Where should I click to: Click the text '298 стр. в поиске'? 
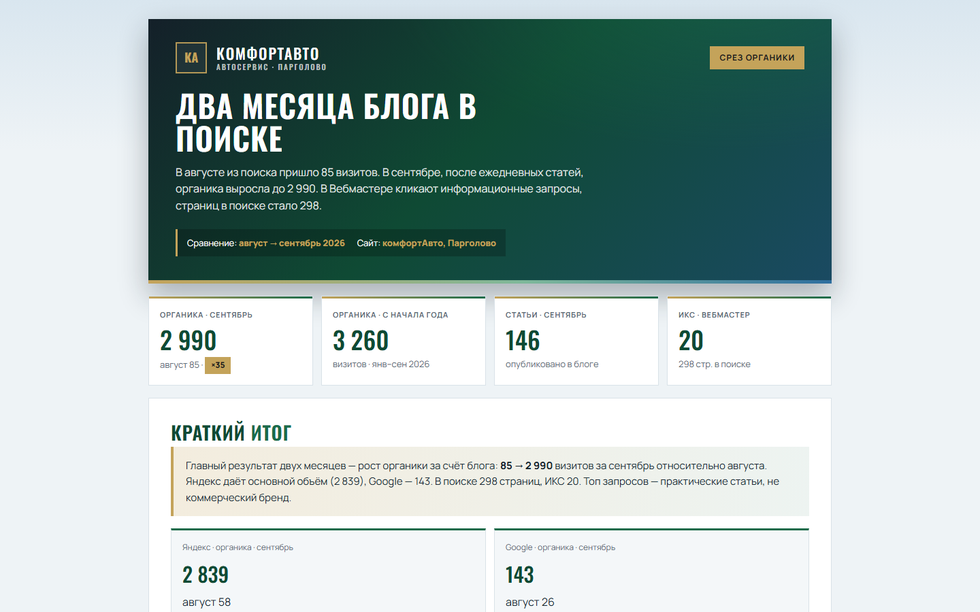click(x=714, y=364)
